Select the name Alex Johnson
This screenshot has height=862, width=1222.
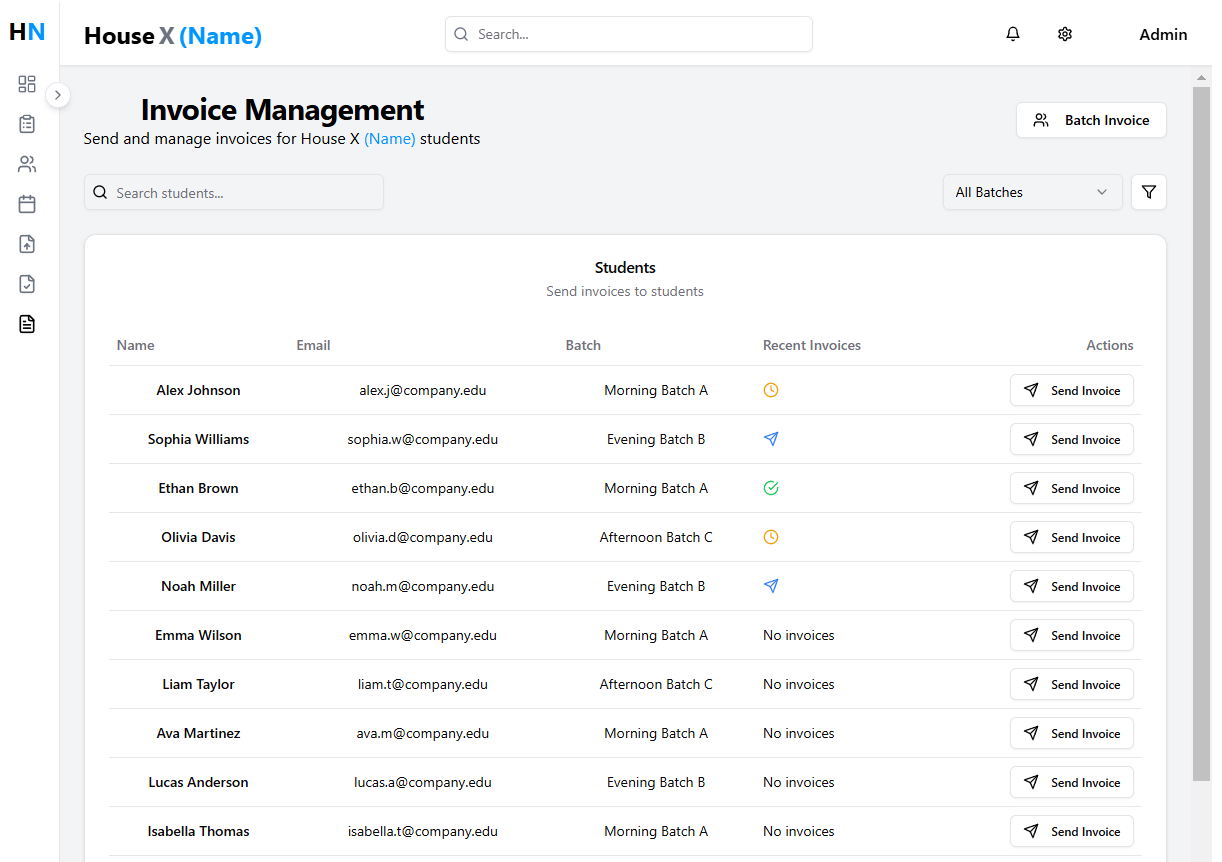point(198,390)
